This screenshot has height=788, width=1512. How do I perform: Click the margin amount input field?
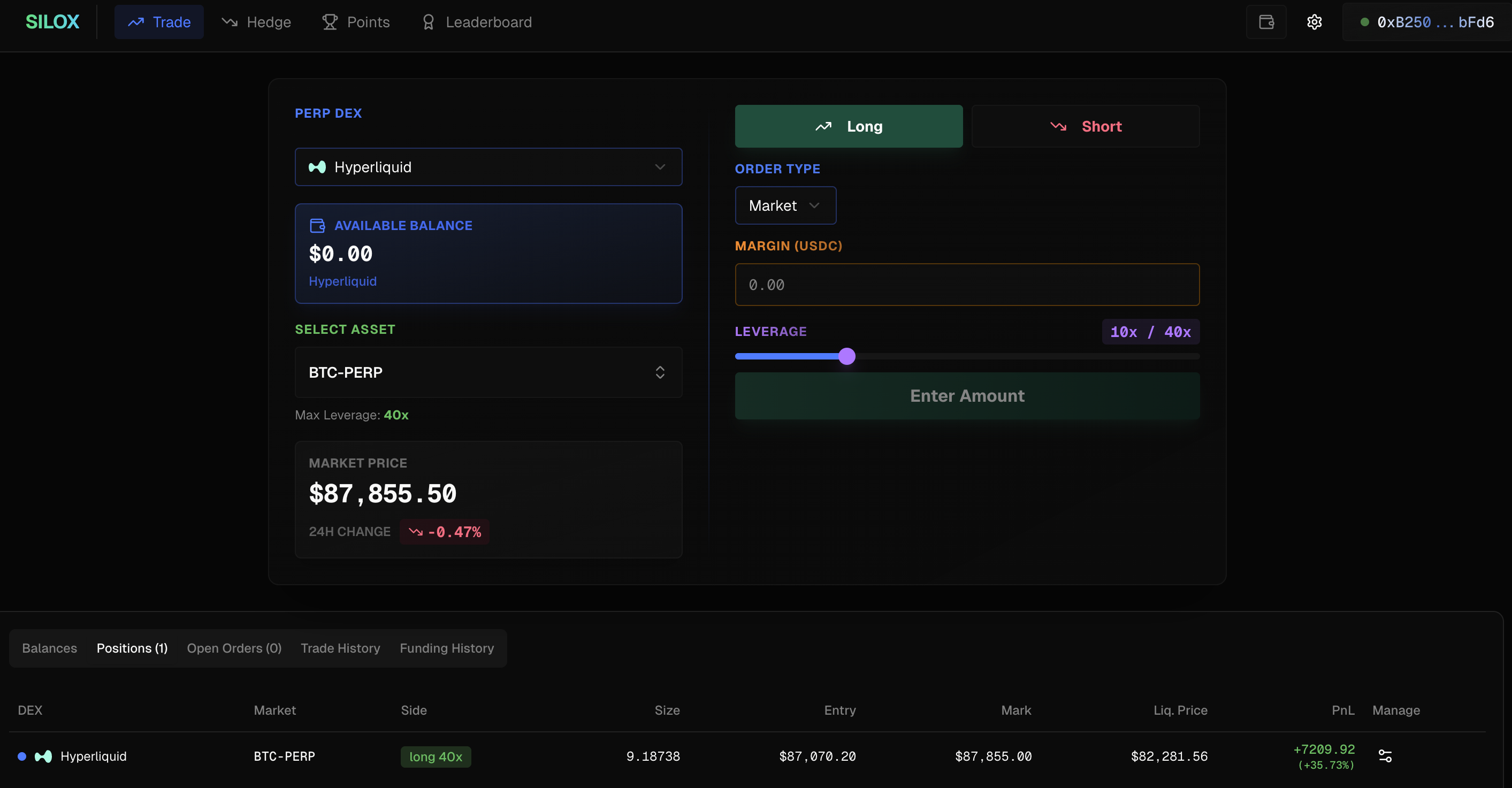point(966,285)
